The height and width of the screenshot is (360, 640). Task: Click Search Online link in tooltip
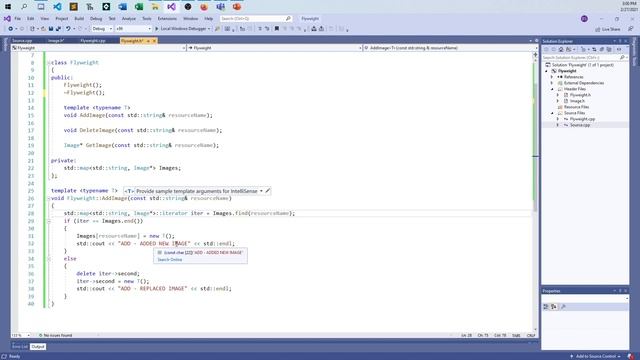(x=170, y=260)
